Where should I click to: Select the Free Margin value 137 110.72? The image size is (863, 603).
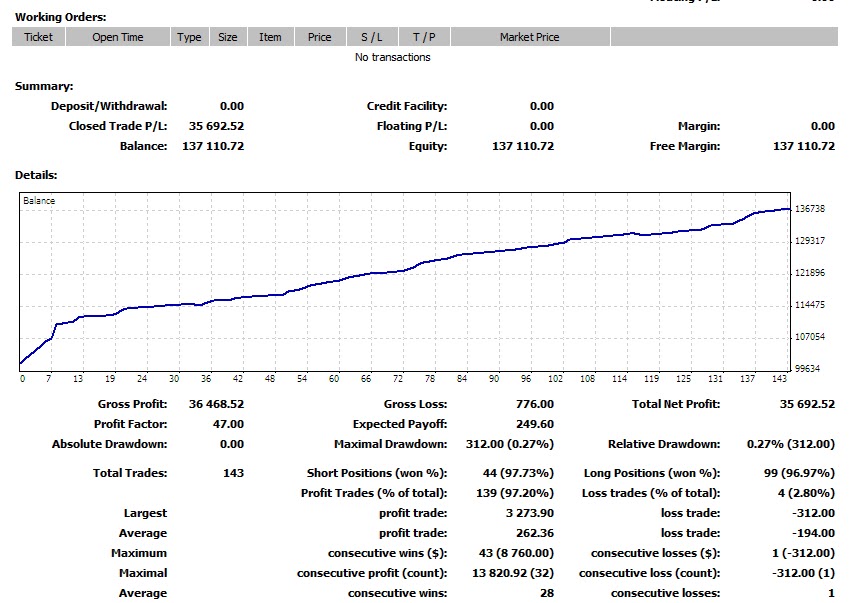804,146
